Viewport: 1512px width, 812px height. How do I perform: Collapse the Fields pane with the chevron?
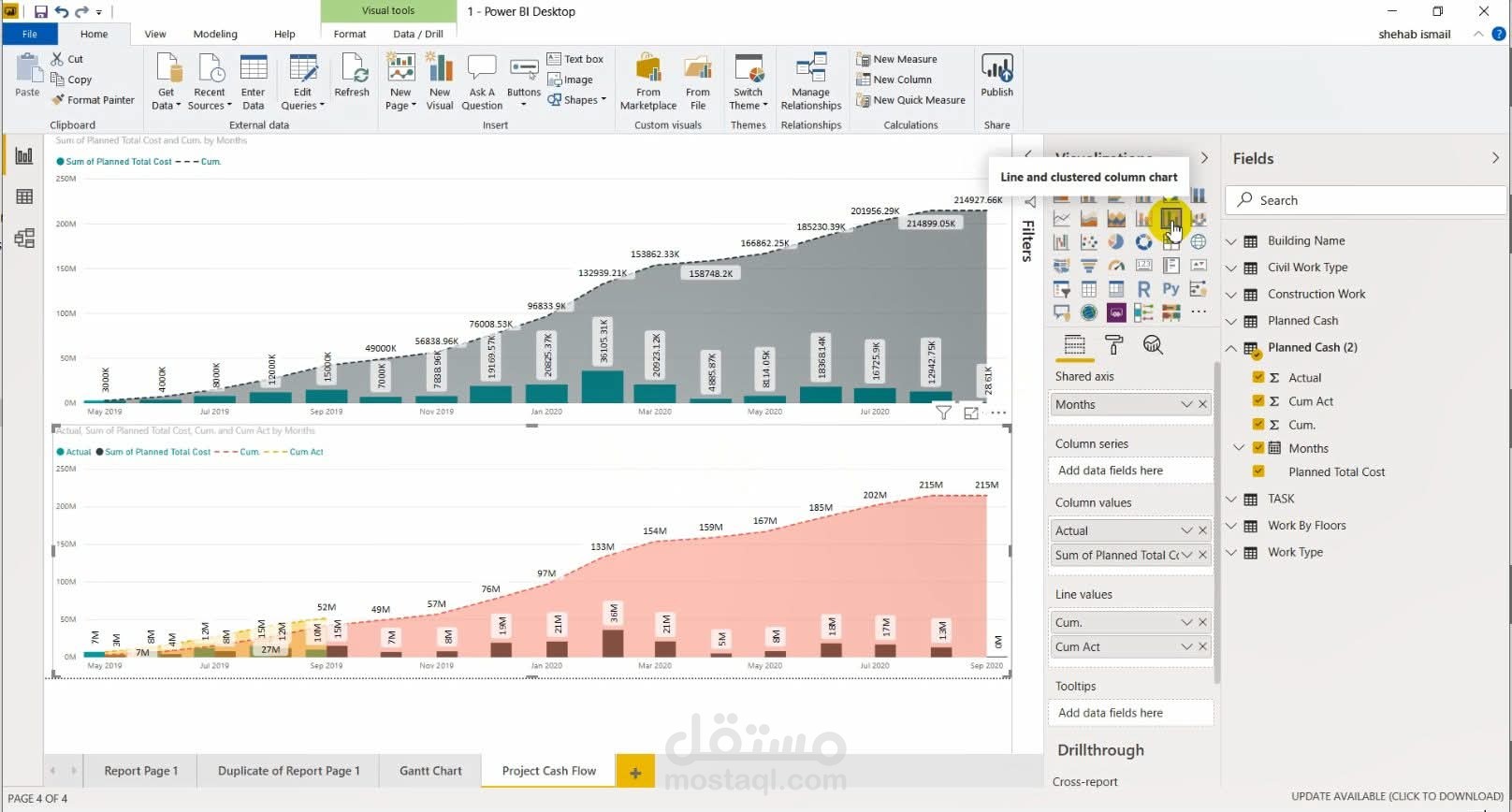pyautogui.click(x=1495, y=158)
